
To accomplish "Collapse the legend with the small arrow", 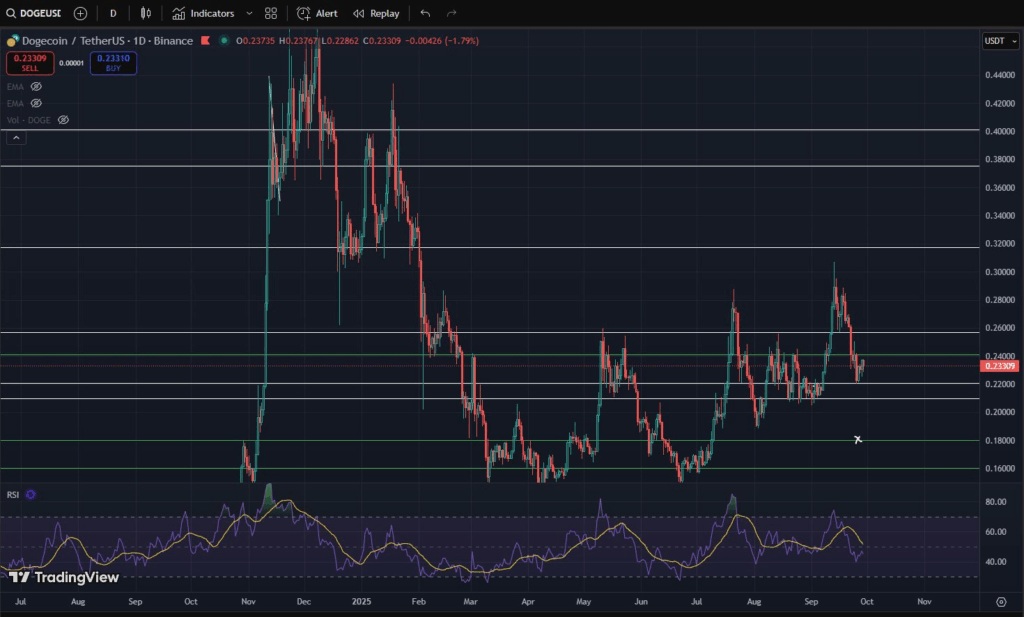I will [15, 137].
